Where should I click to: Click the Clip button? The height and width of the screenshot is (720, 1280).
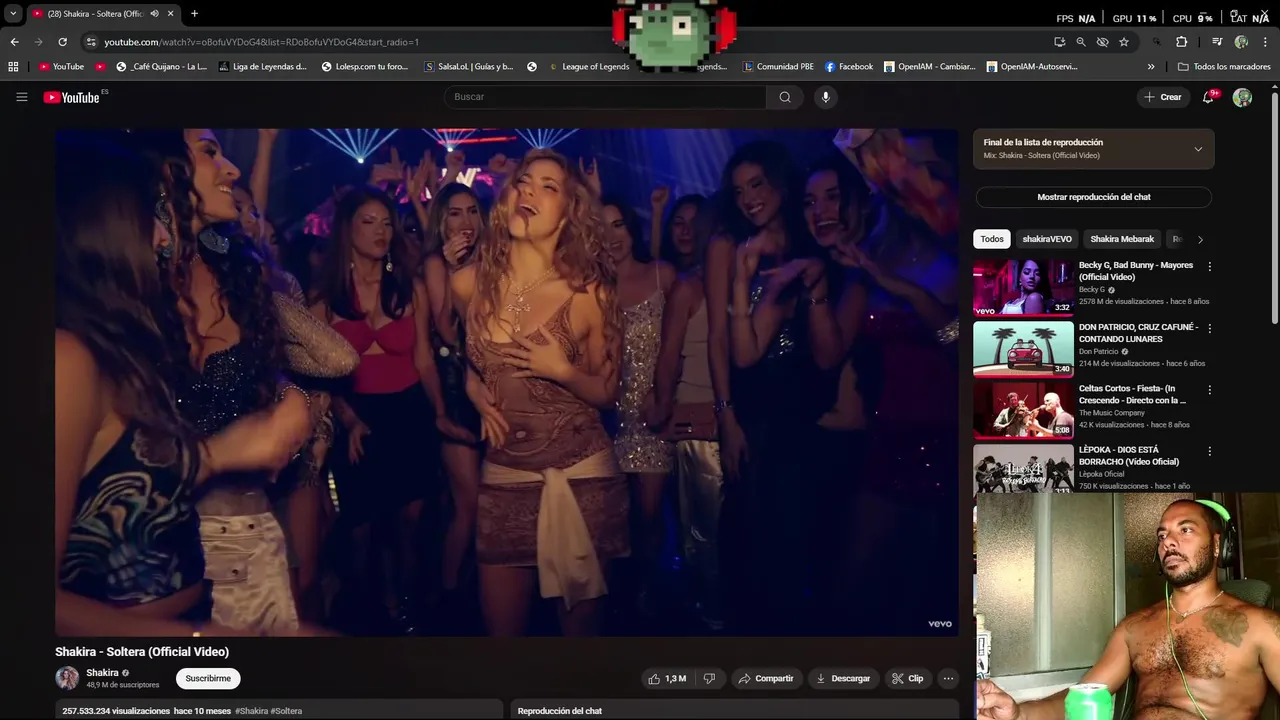point(908,678)
